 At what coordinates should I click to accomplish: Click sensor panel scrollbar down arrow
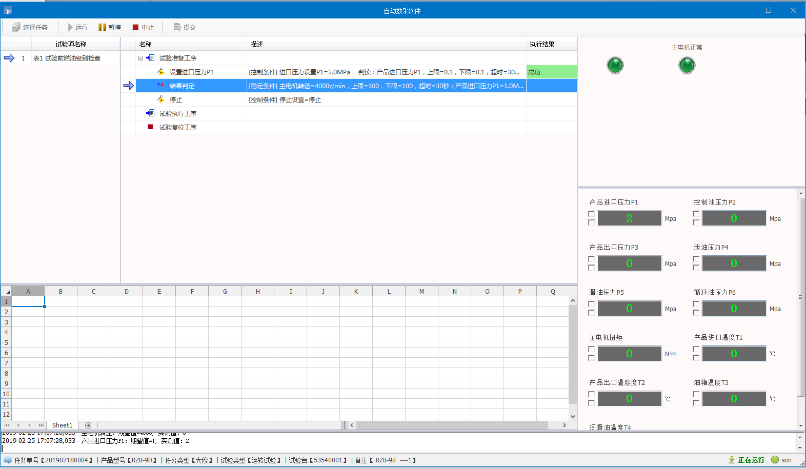(x=800, y=426)
